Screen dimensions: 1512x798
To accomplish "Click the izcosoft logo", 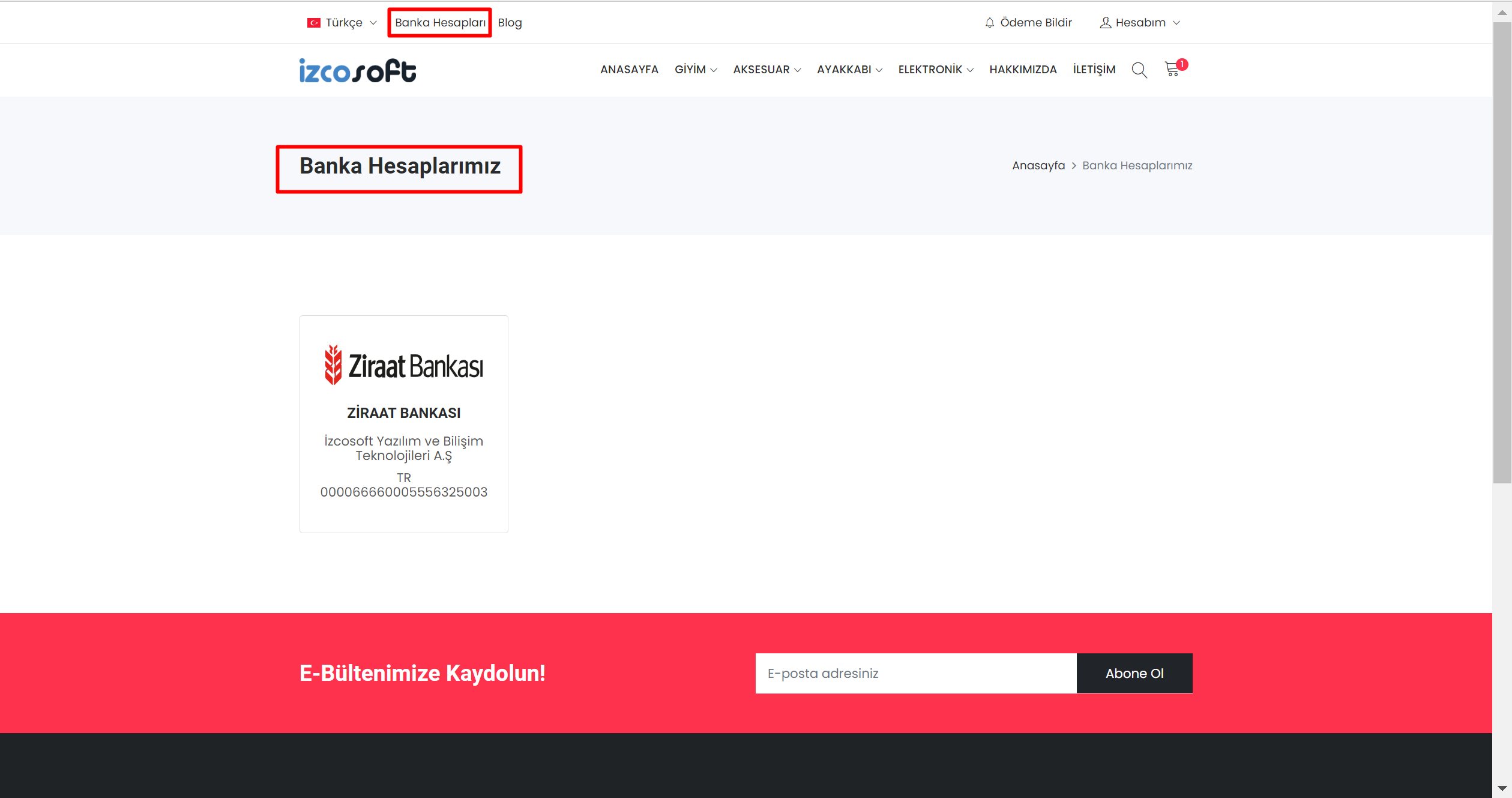I will [358, 71].
